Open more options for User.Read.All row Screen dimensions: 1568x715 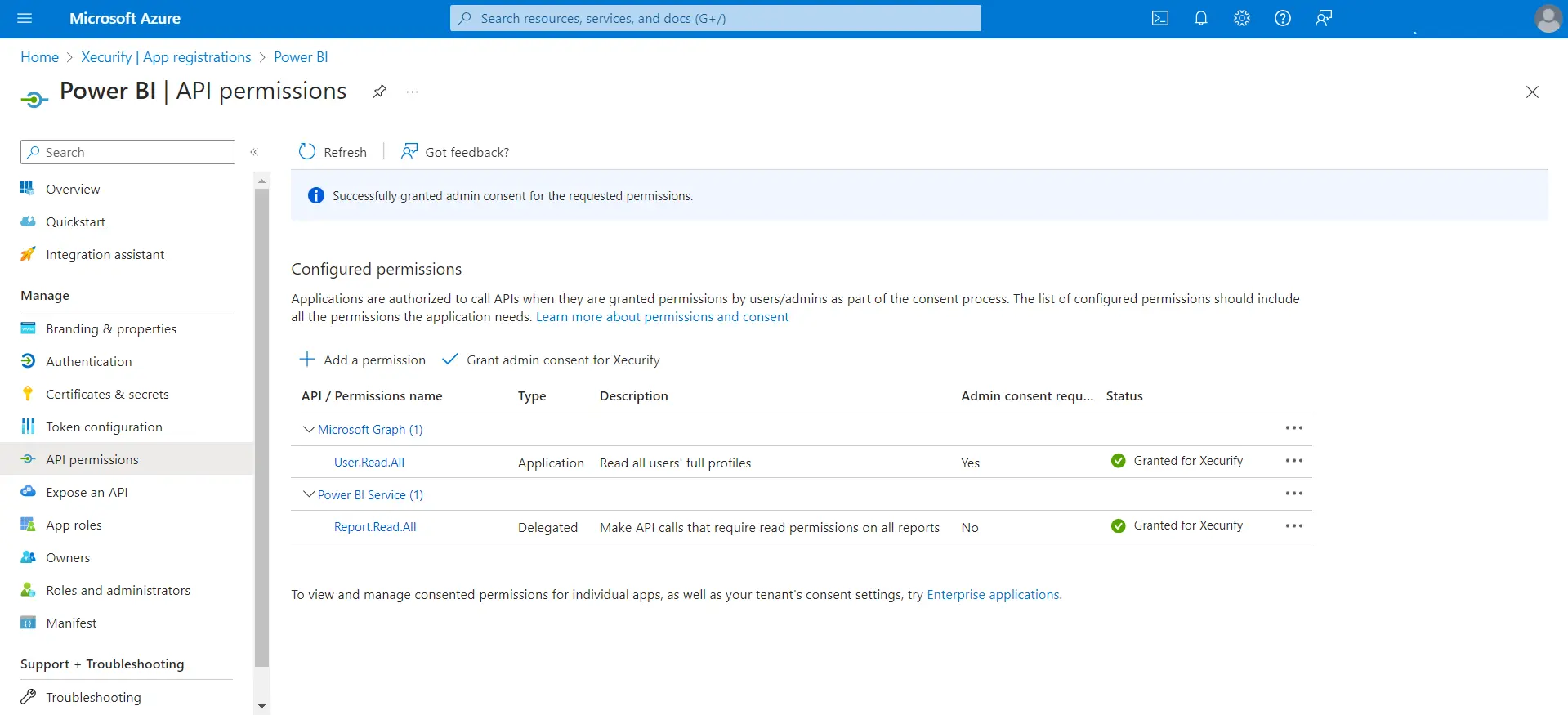pyautogui.click(x=1294, y=461)
